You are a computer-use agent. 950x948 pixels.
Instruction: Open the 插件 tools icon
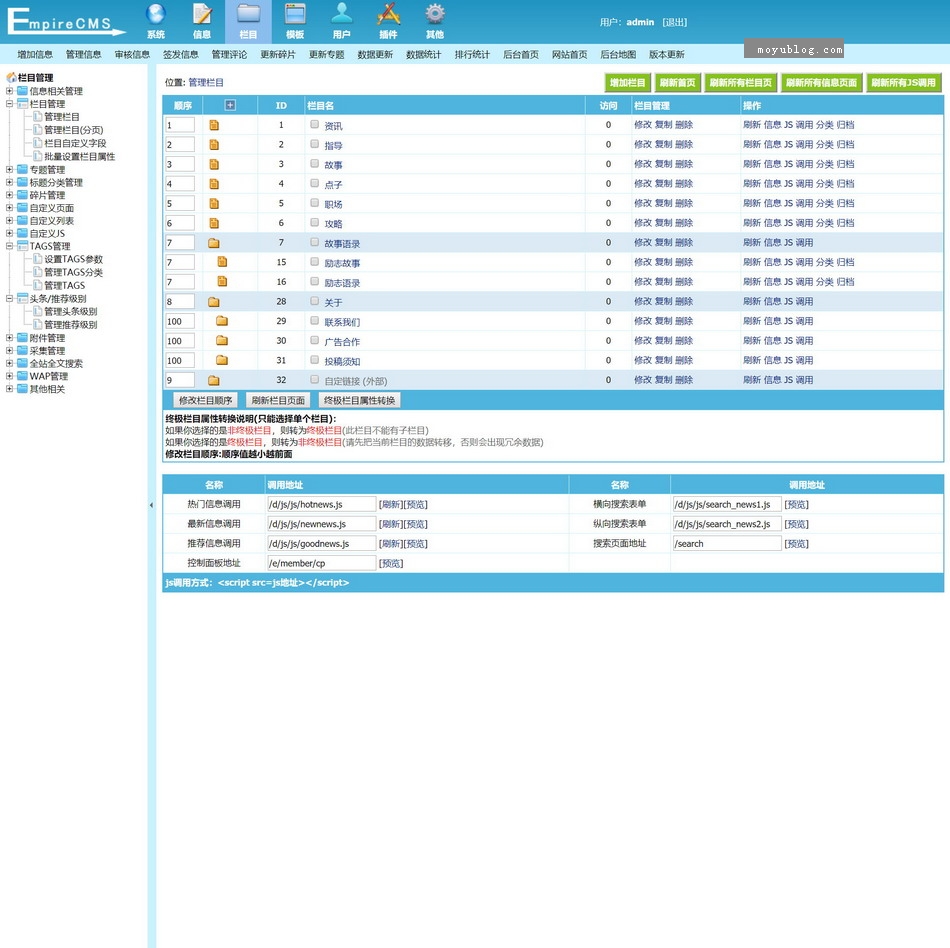[388, 15]
